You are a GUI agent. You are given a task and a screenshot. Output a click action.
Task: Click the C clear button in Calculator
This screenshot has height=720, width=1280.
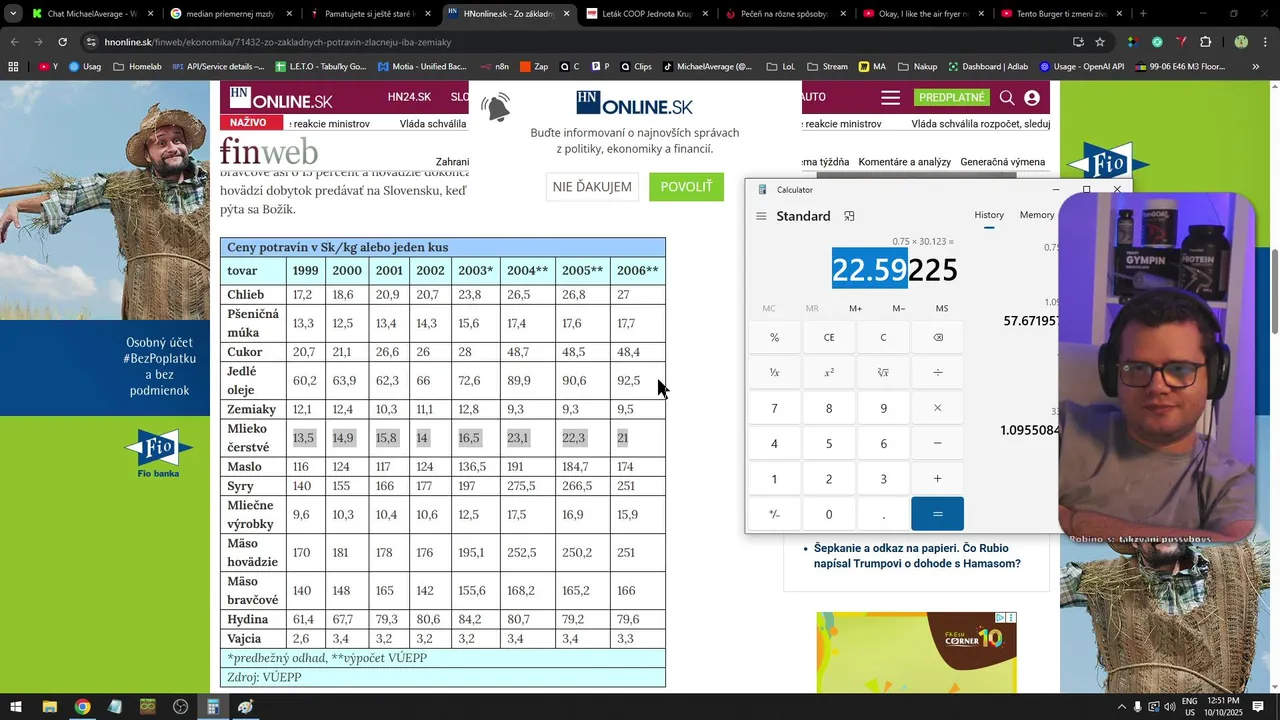[x=883, y=337]
